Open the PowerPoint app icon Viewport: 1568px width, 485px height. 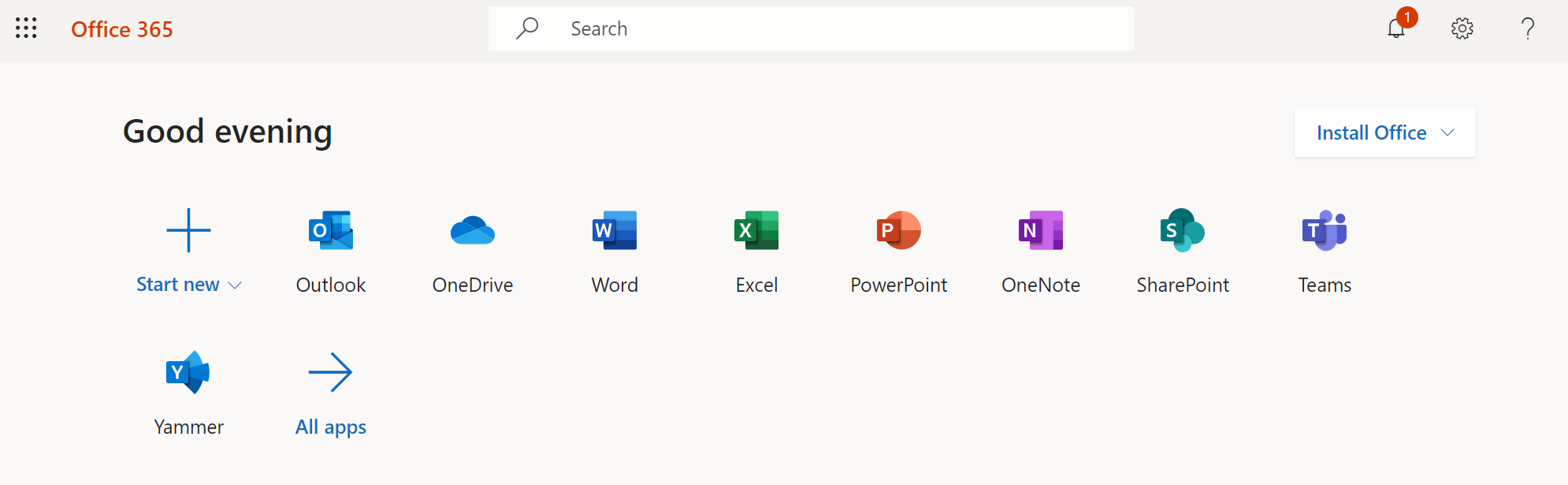click(x=898, y=231)
